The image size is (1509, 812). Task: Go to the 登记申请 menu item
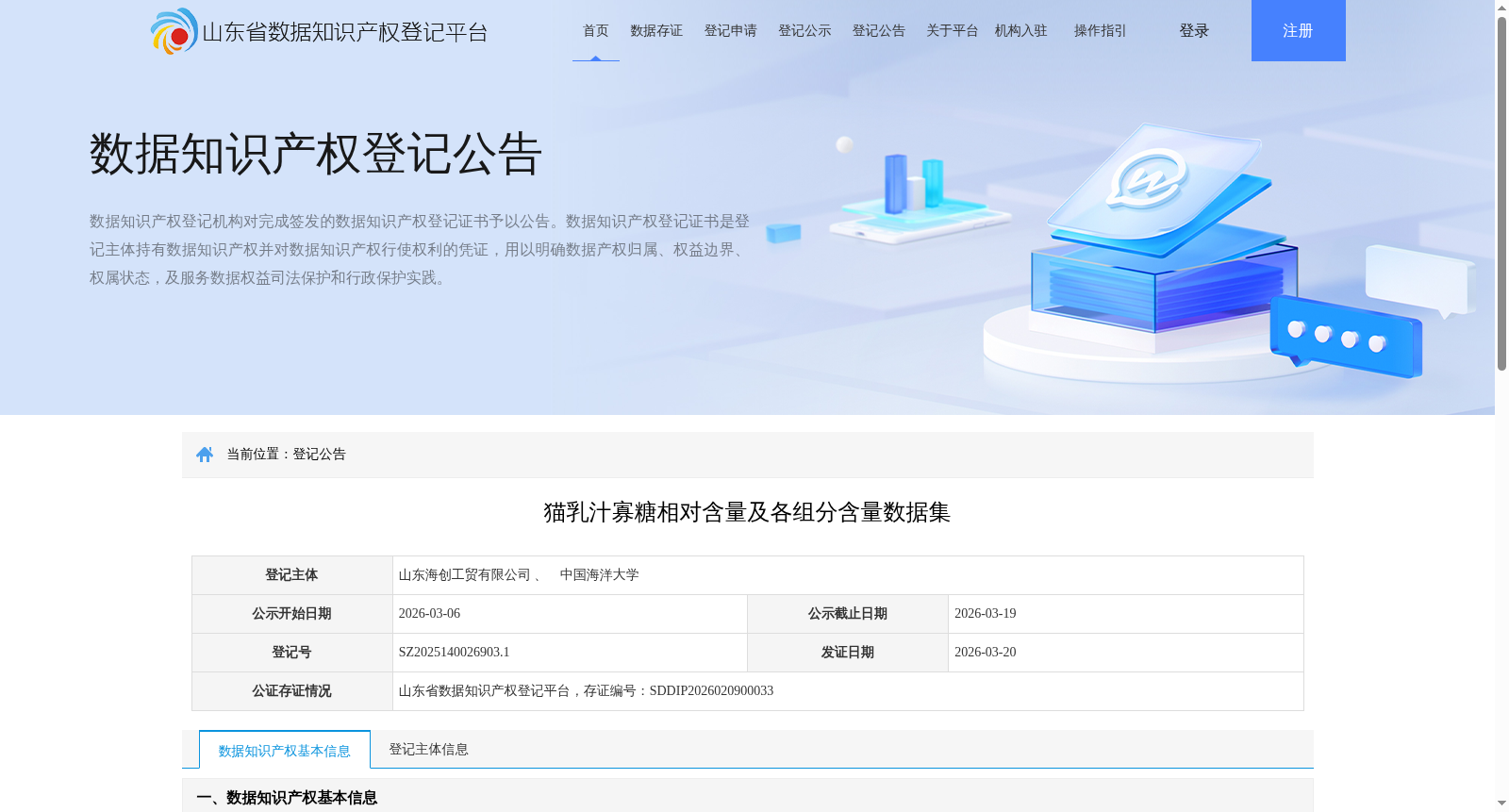coord(731,31)
